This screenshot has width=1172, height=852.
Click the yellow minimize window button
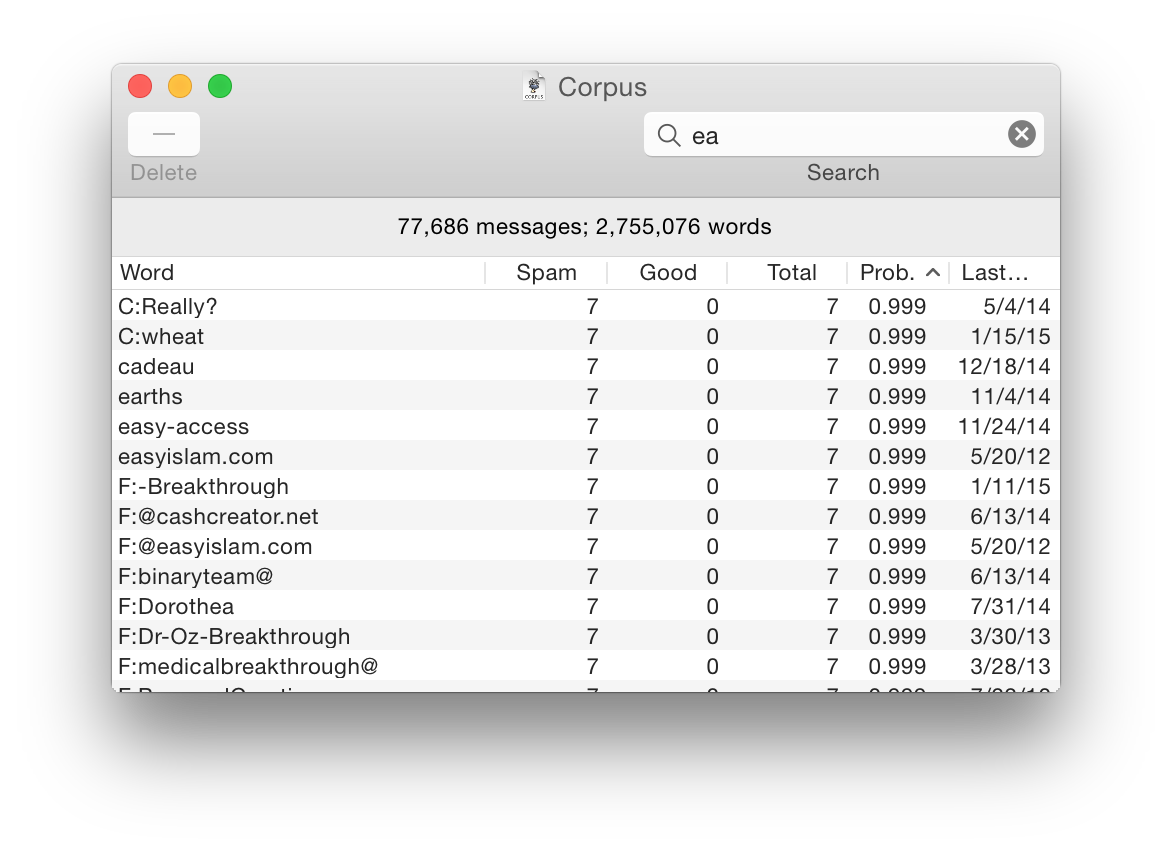[180, 87]
